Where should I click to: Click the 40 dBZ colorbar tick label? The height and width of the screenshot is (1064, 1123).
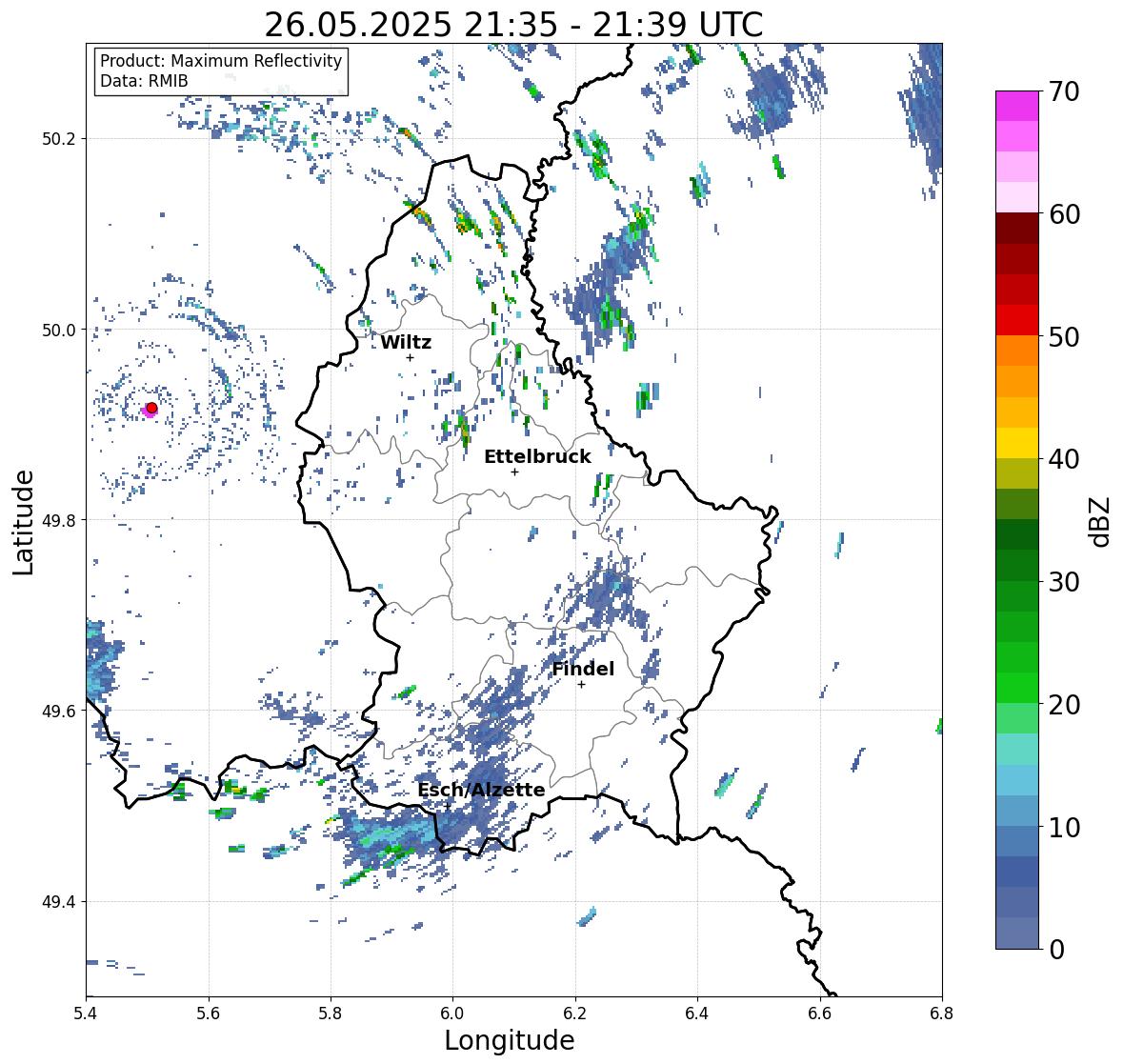coord(1064,459)
